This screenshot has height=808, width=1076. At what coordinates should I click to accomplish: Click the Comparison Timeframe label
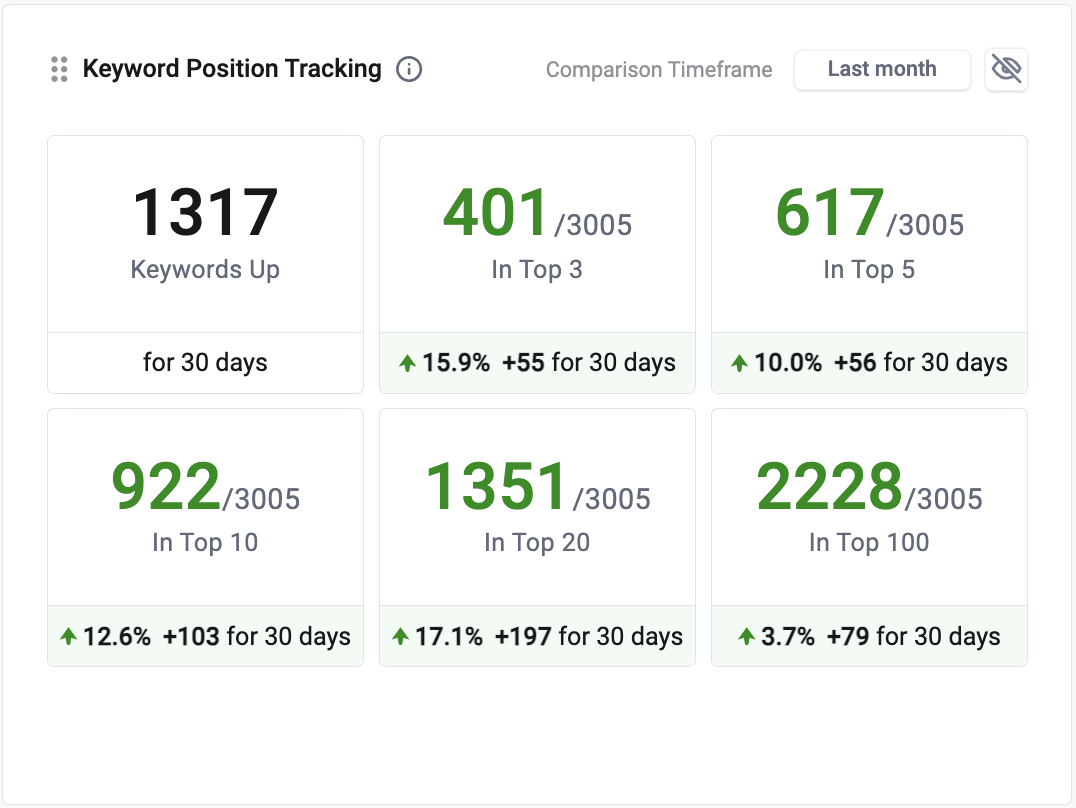click(x=659, y=70)
